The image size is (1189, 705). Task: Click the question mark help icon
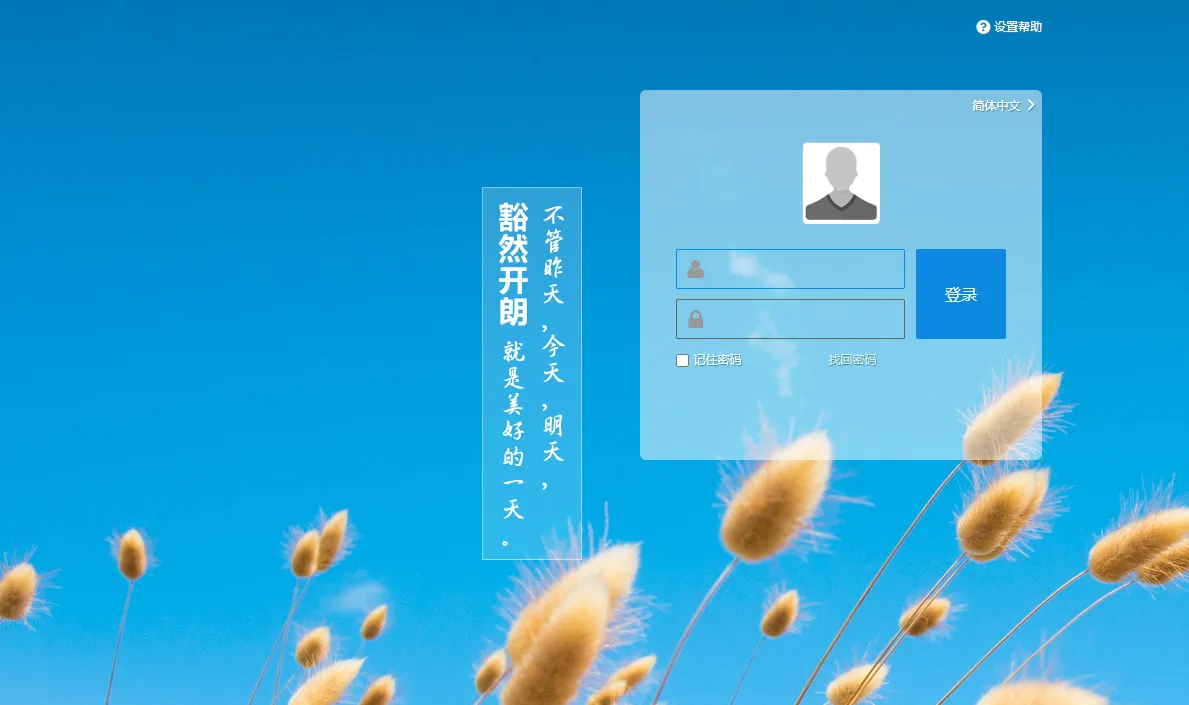click(x=983, y=27)
